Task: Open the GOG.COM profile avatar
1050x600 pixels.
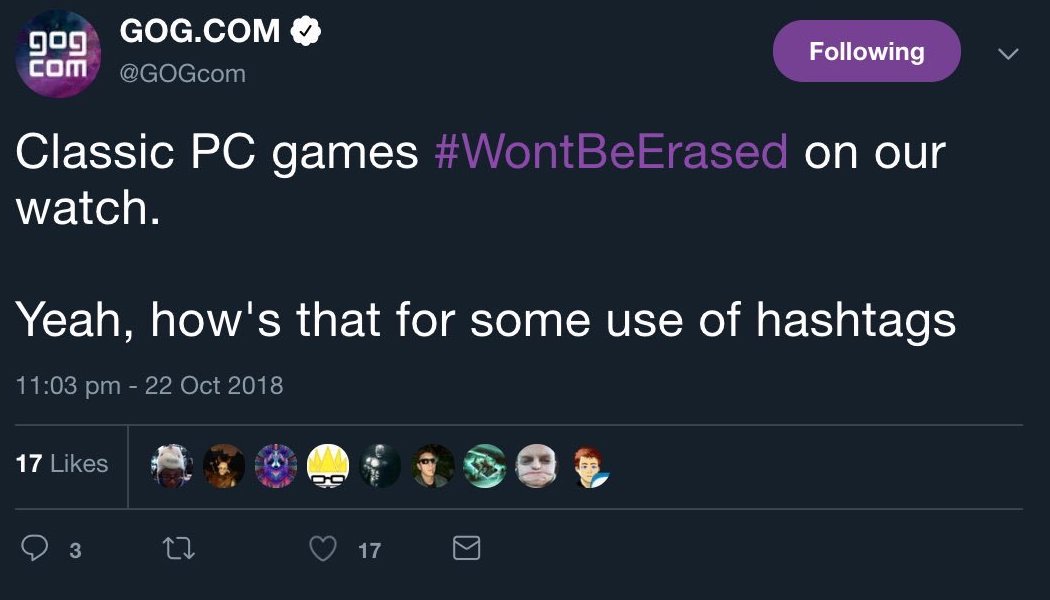Action: click(58, 54)
